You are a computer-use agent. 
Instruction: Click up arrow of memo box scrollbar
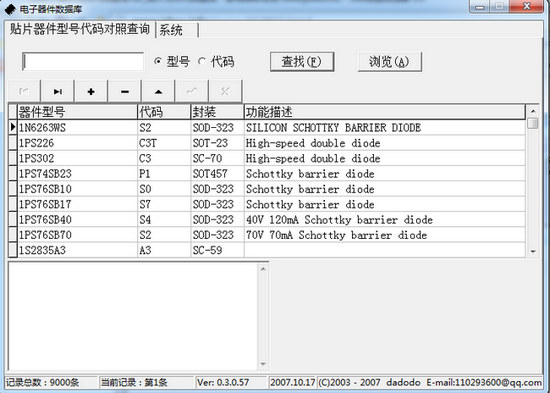263,269
